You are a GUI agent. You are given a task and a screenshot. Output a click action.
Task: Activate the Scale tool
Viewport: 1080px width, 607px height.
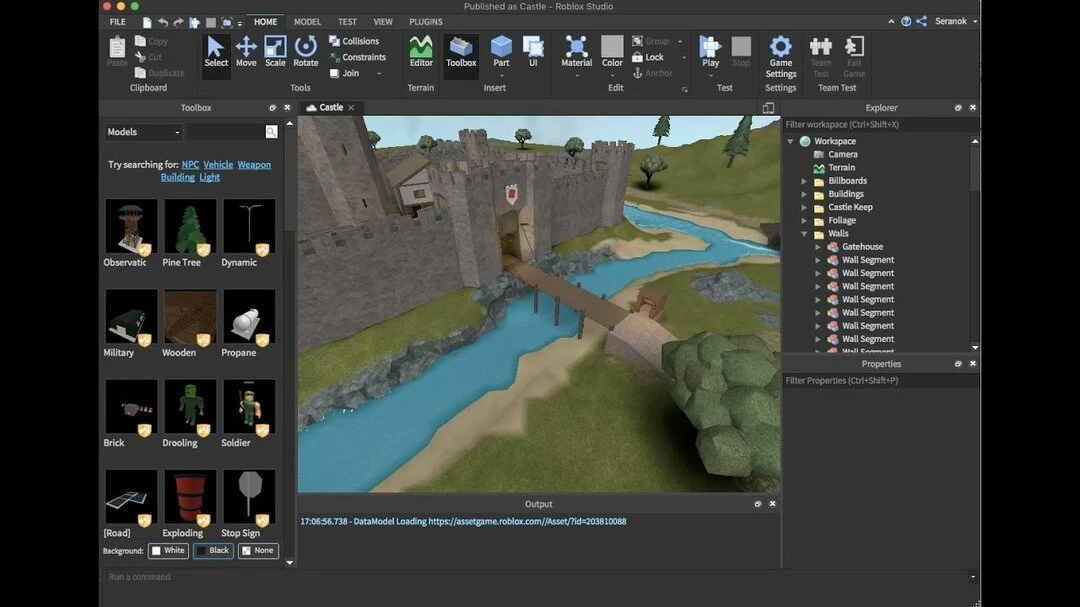tap(275, 52)
